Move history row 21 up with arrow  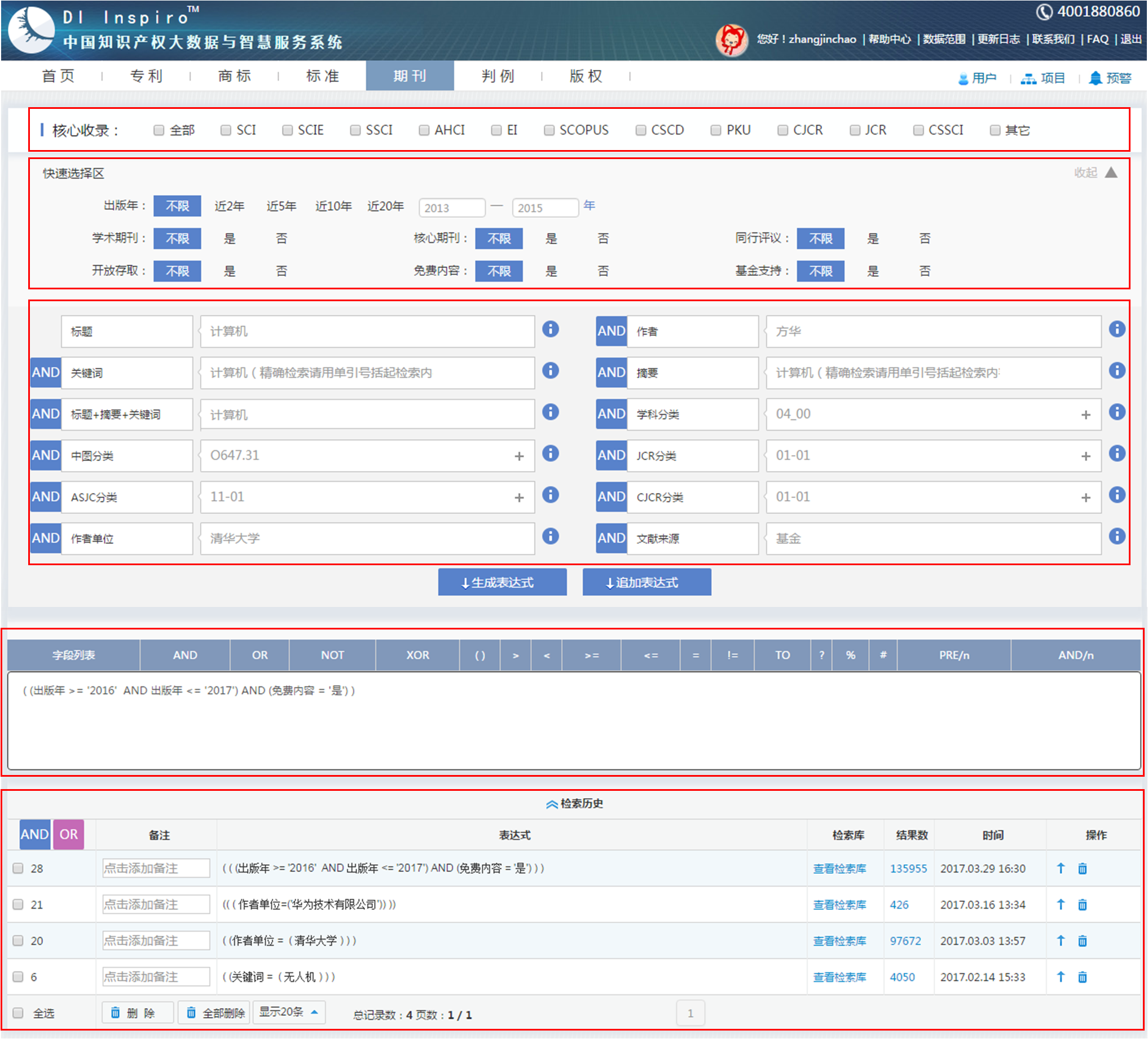(1061, 904)
